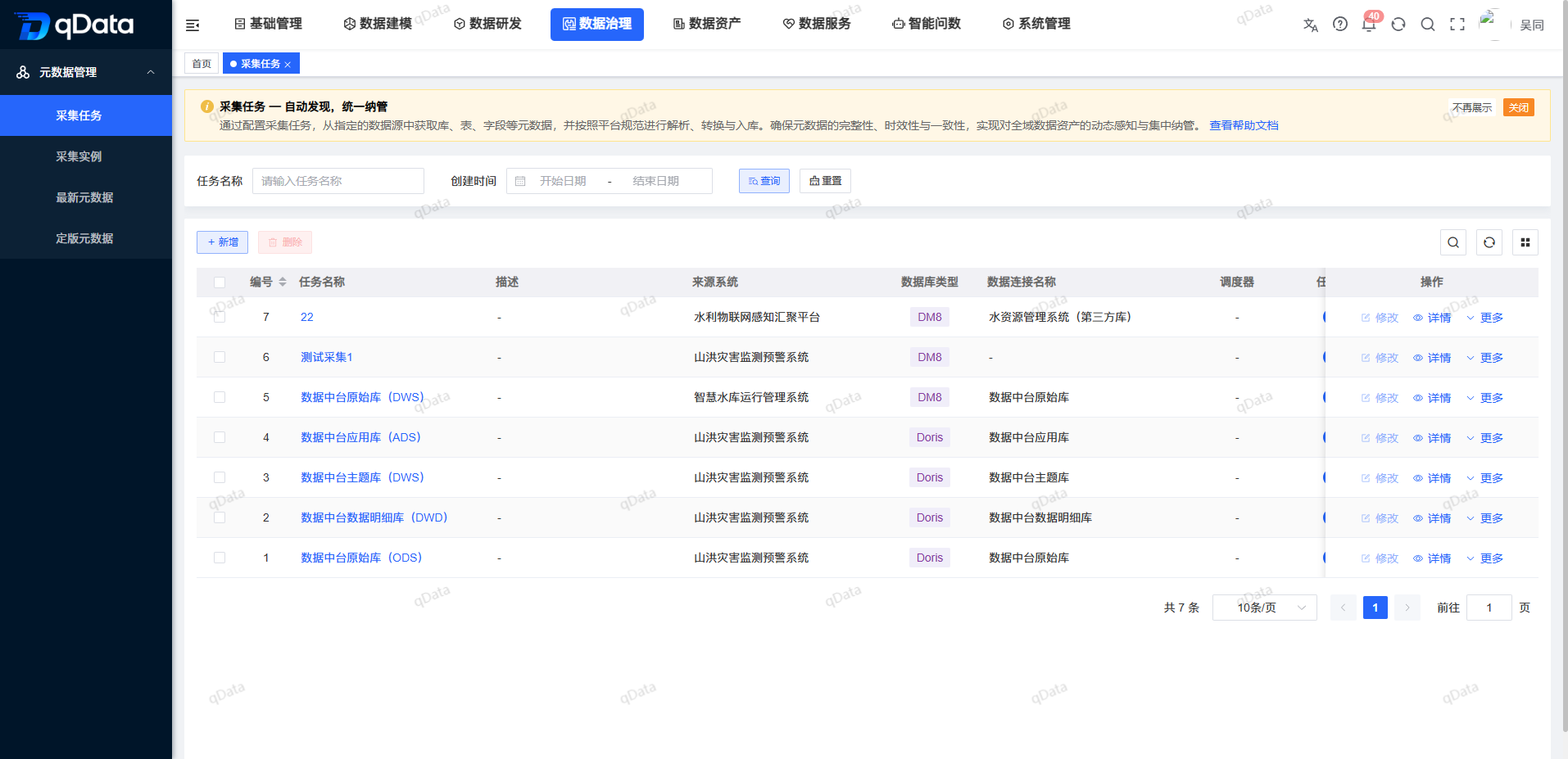The image size is (1568, 759).
Task: Click the 前往 page number input
Action: 1489,608
